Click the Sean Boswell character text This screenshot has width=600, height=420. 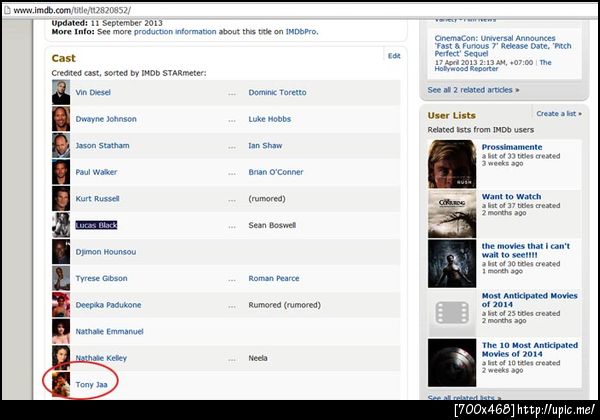tap(272, 225)
